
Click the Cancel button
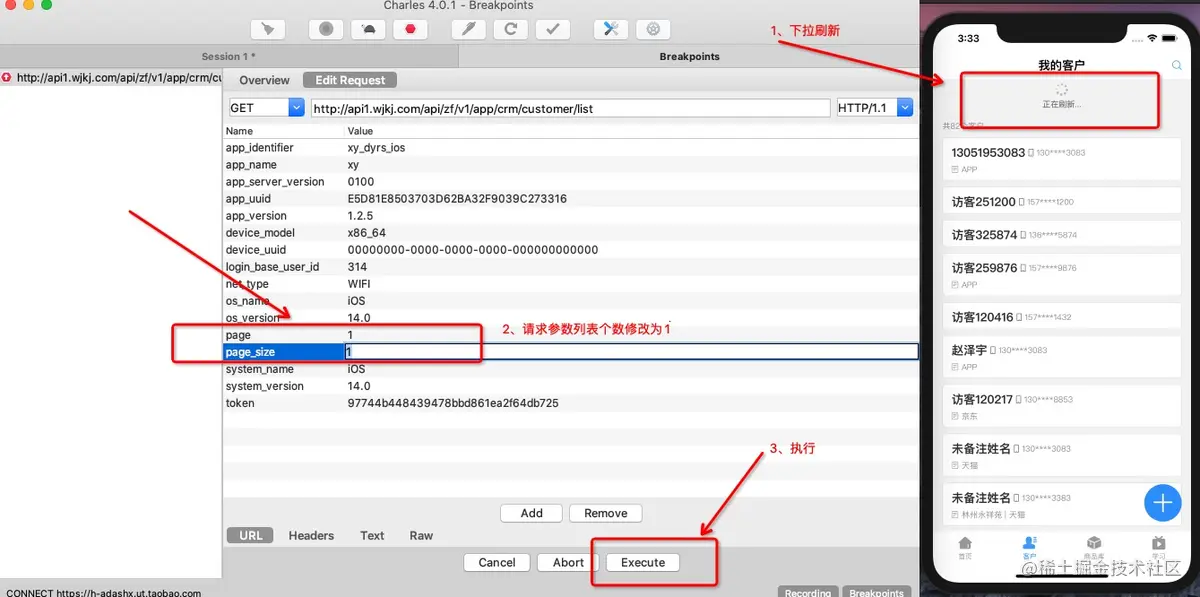click(497, 562)
